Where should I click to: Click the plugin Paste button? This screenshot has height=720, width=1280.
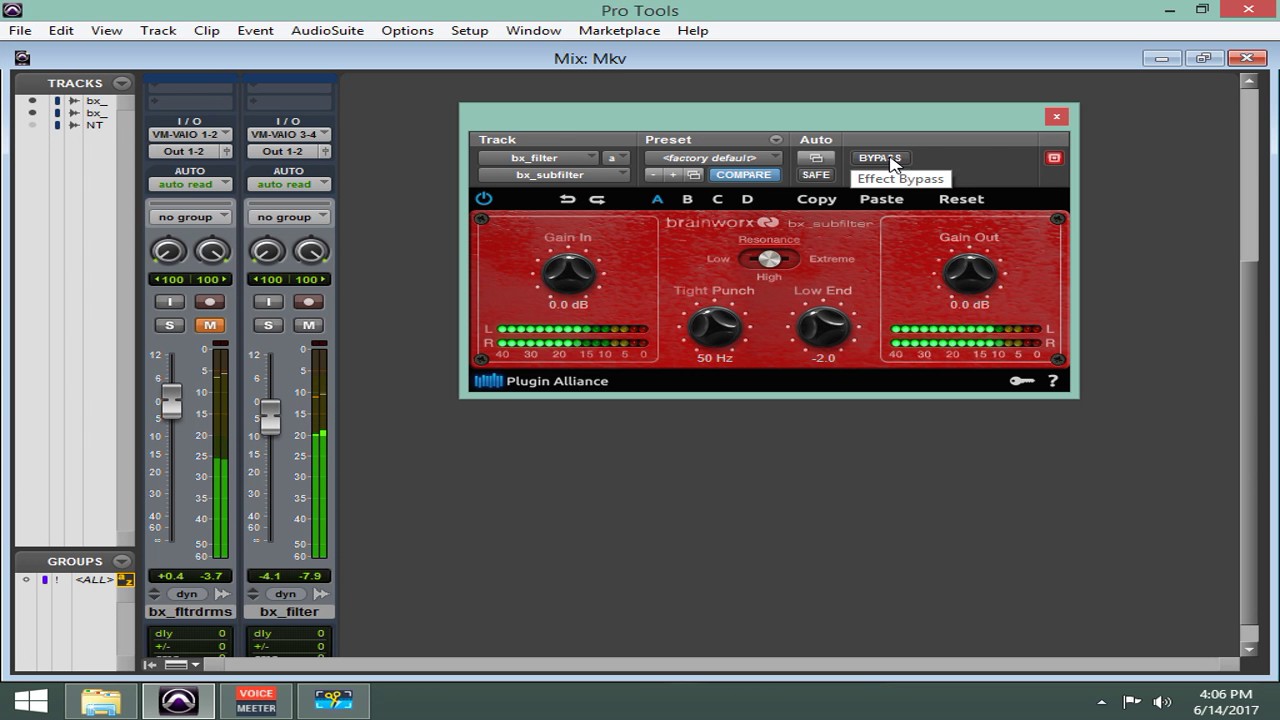click(x=881, y=199)
